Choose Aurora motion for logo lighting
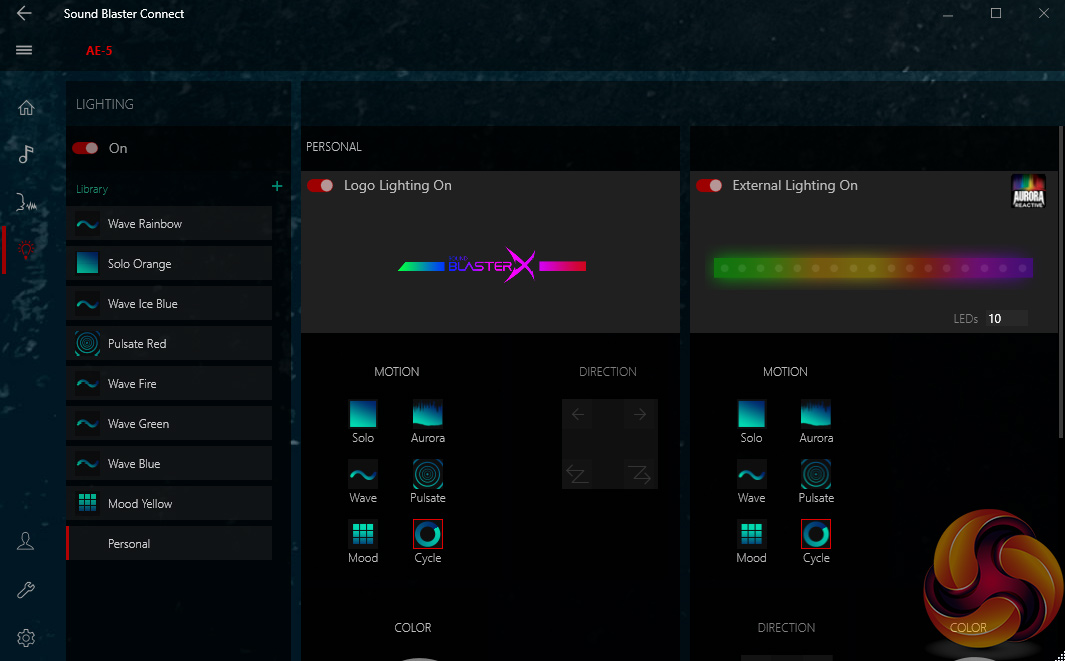This screenshot has height=661, width=1065. [x=428, y=414]
